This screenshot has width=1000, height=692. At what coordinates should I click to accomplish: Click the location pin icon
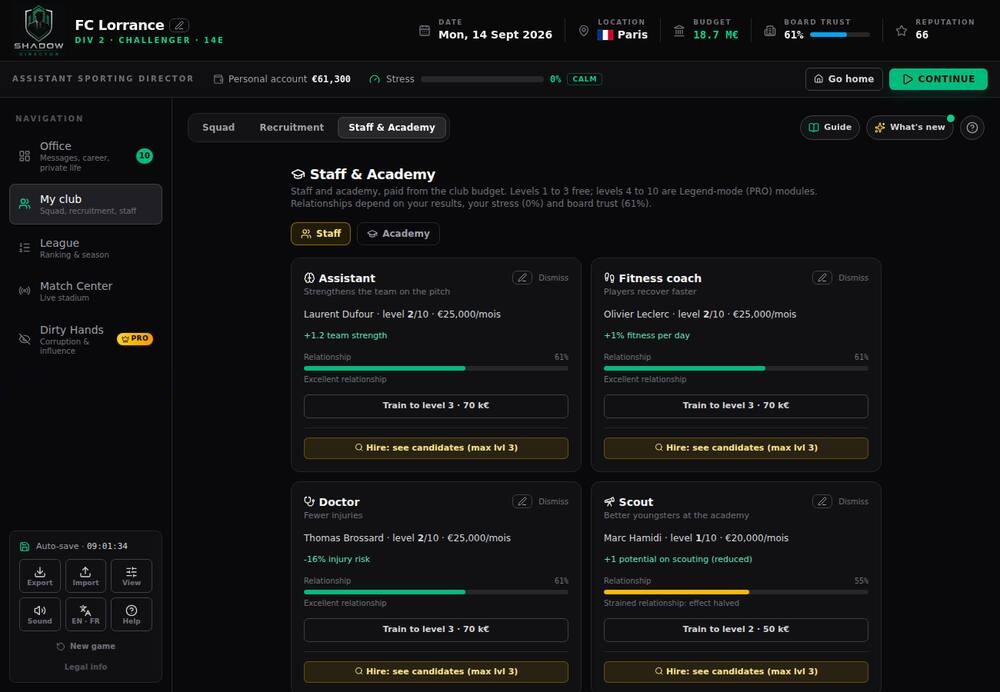click(x=584, y=31)
